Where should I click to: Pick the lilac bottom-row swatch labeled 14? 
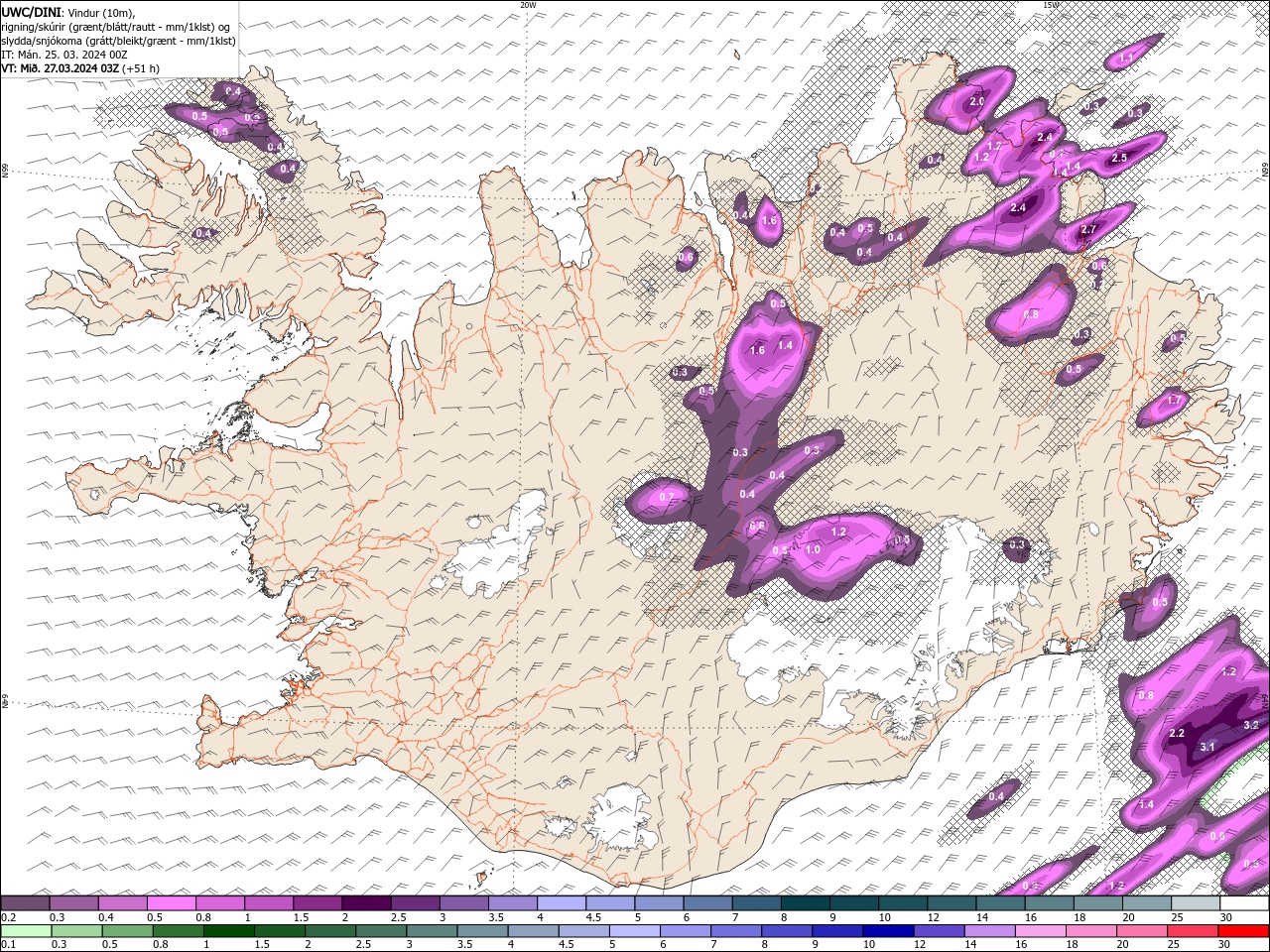990,931
